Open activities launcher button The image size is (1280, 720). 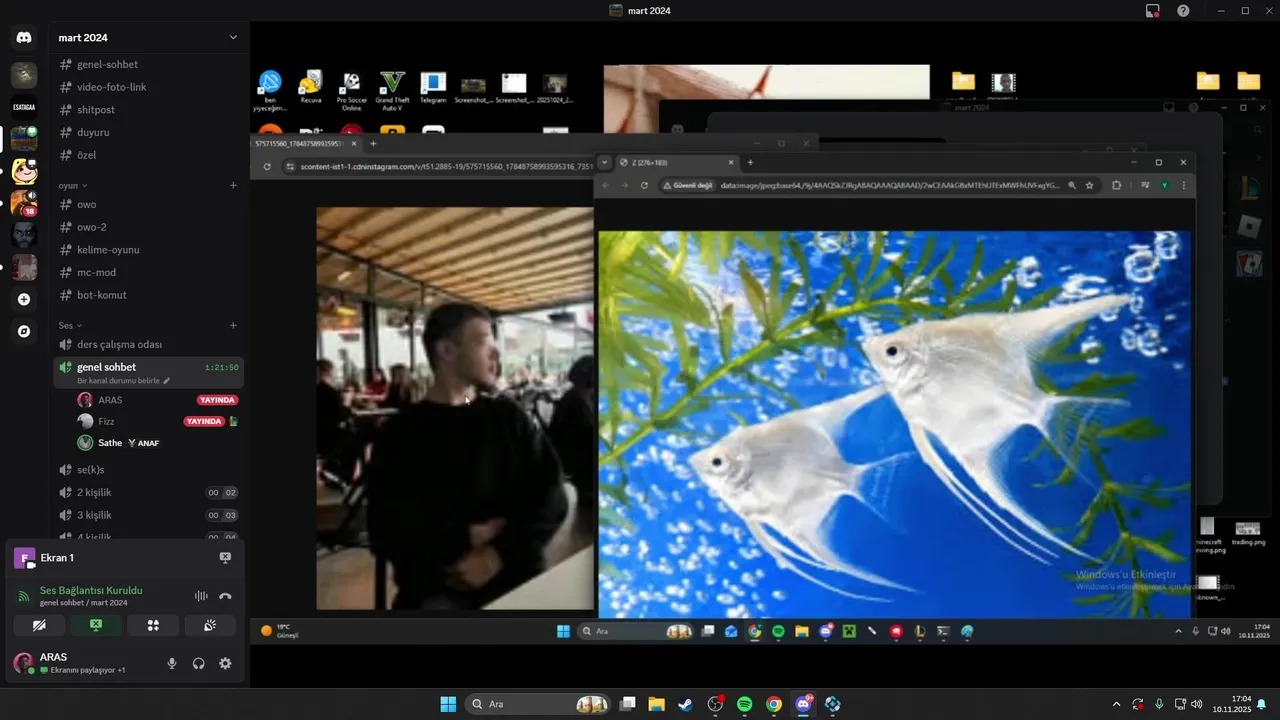pos(153,626)
